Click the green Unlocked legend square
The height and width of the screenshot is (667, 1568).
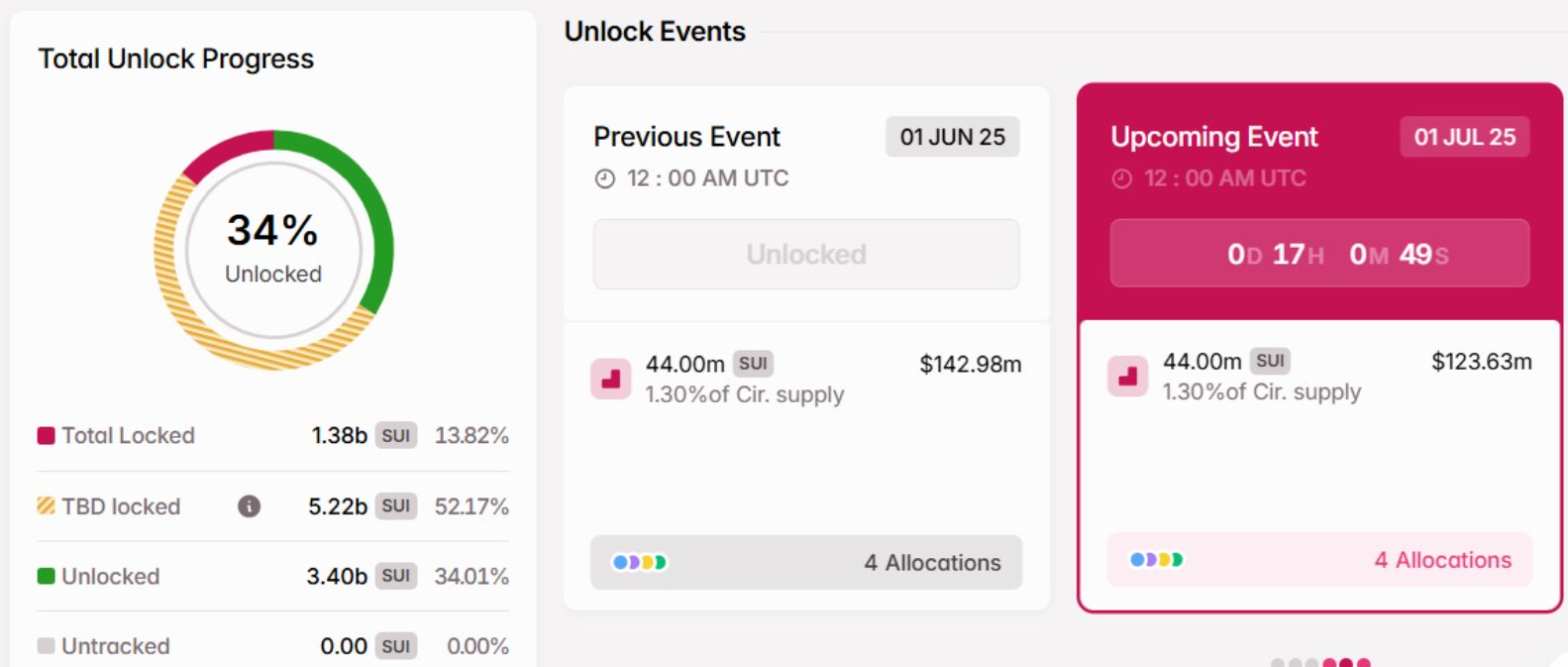[x=46, y=576]
